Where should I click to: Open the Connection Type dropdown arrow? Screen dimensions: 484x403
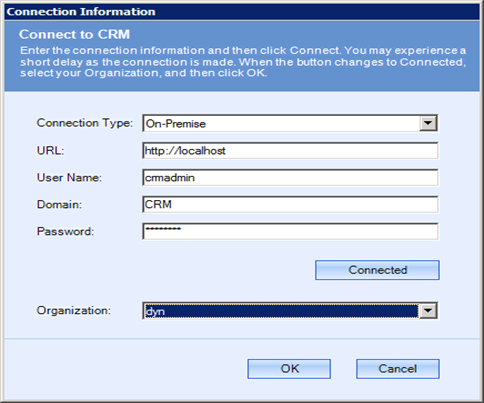(428, 123)
